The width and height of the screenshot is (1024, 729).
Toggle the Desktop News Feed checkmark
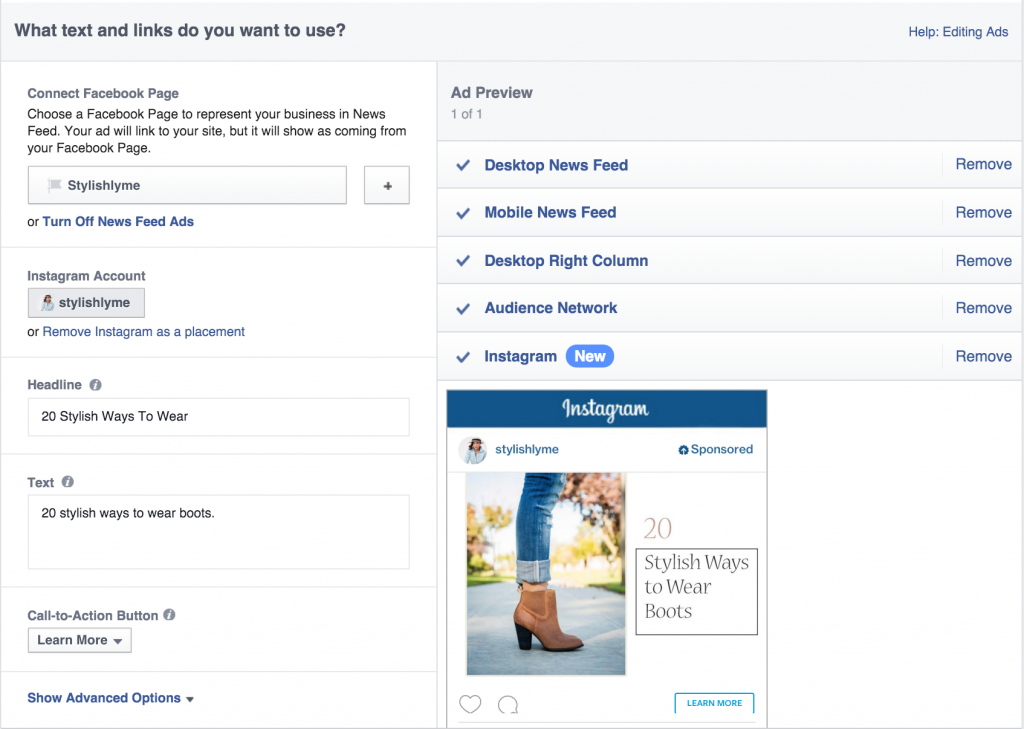[x=463, y=165]
